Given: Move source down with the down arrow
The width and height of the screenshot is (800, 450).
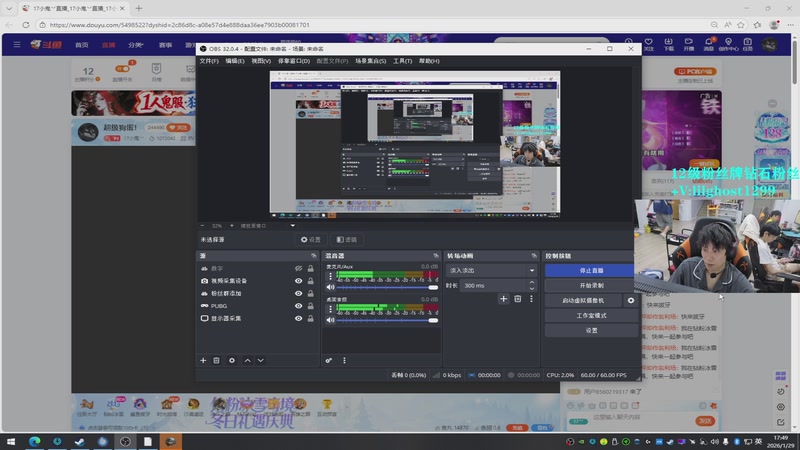Looking at the screenshot, I should (x=261, y=360).
